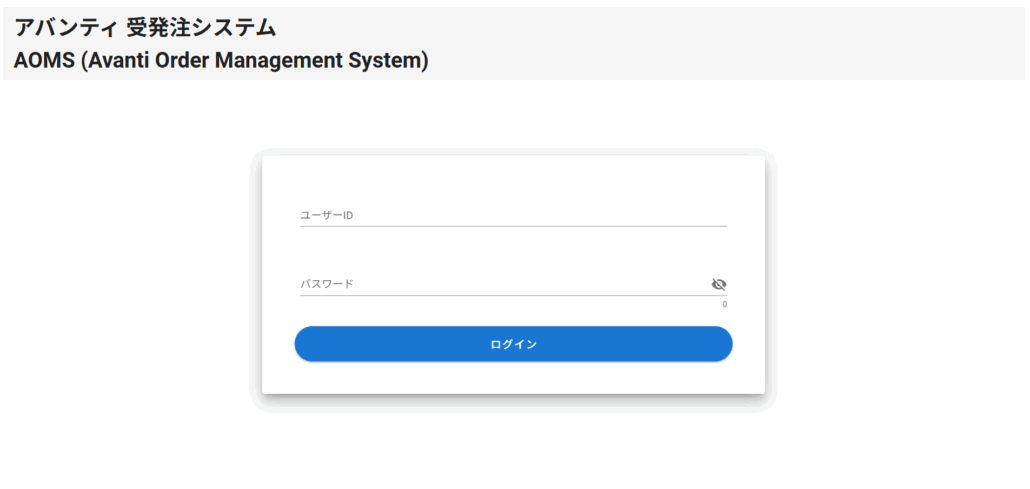Image resolution: width=1030 pixels, height=489 pixels.
Task: Select the パスワード placeholder label
Action: tap(327, 284)
